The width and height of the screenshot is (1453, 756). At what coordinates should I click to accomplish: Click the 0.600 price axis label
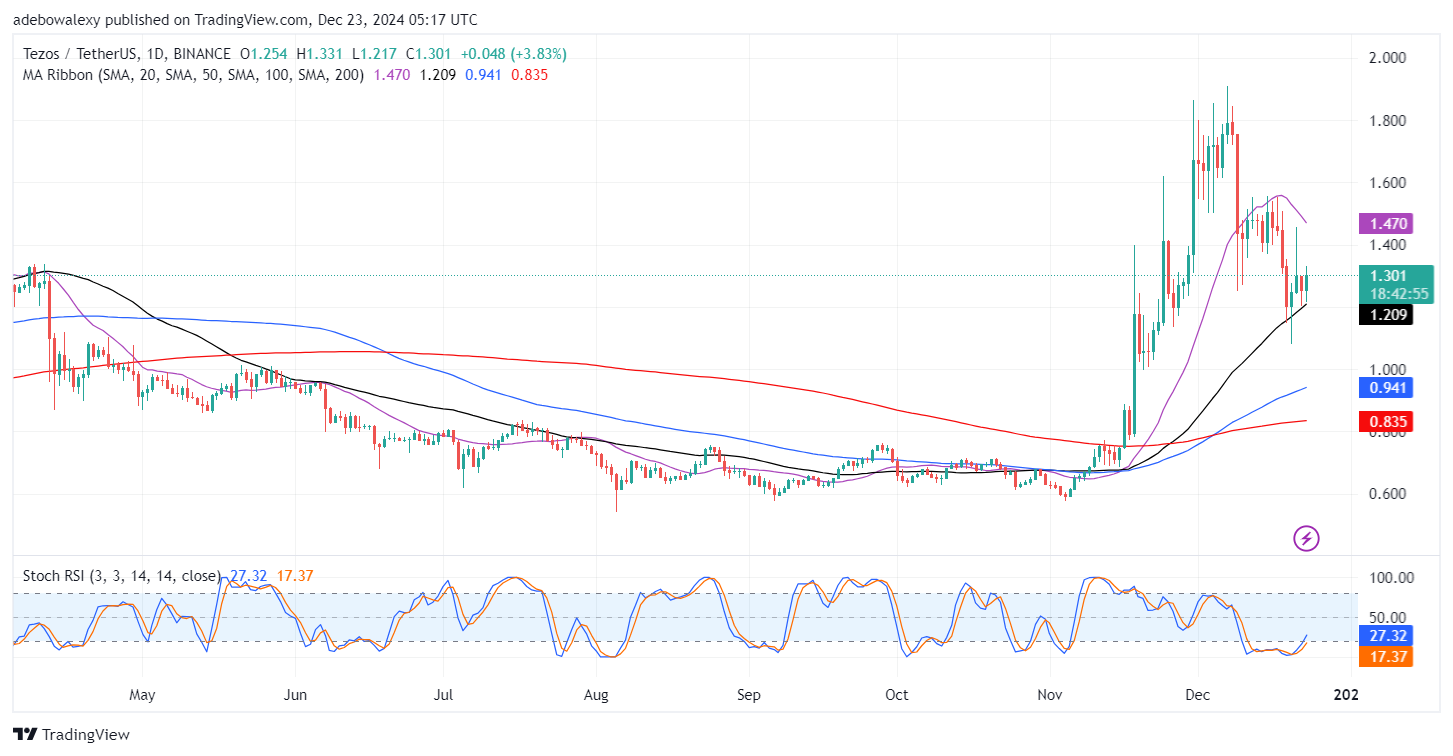click(1386, 494)
